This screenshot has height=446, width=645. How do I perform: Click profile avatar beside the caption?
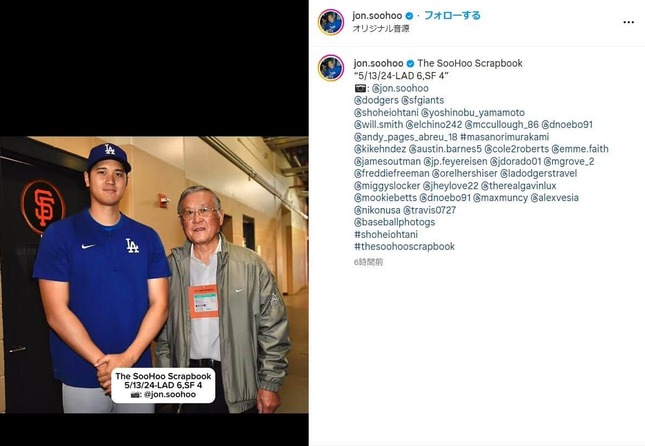pyautogui.click(x=331, y=68)
